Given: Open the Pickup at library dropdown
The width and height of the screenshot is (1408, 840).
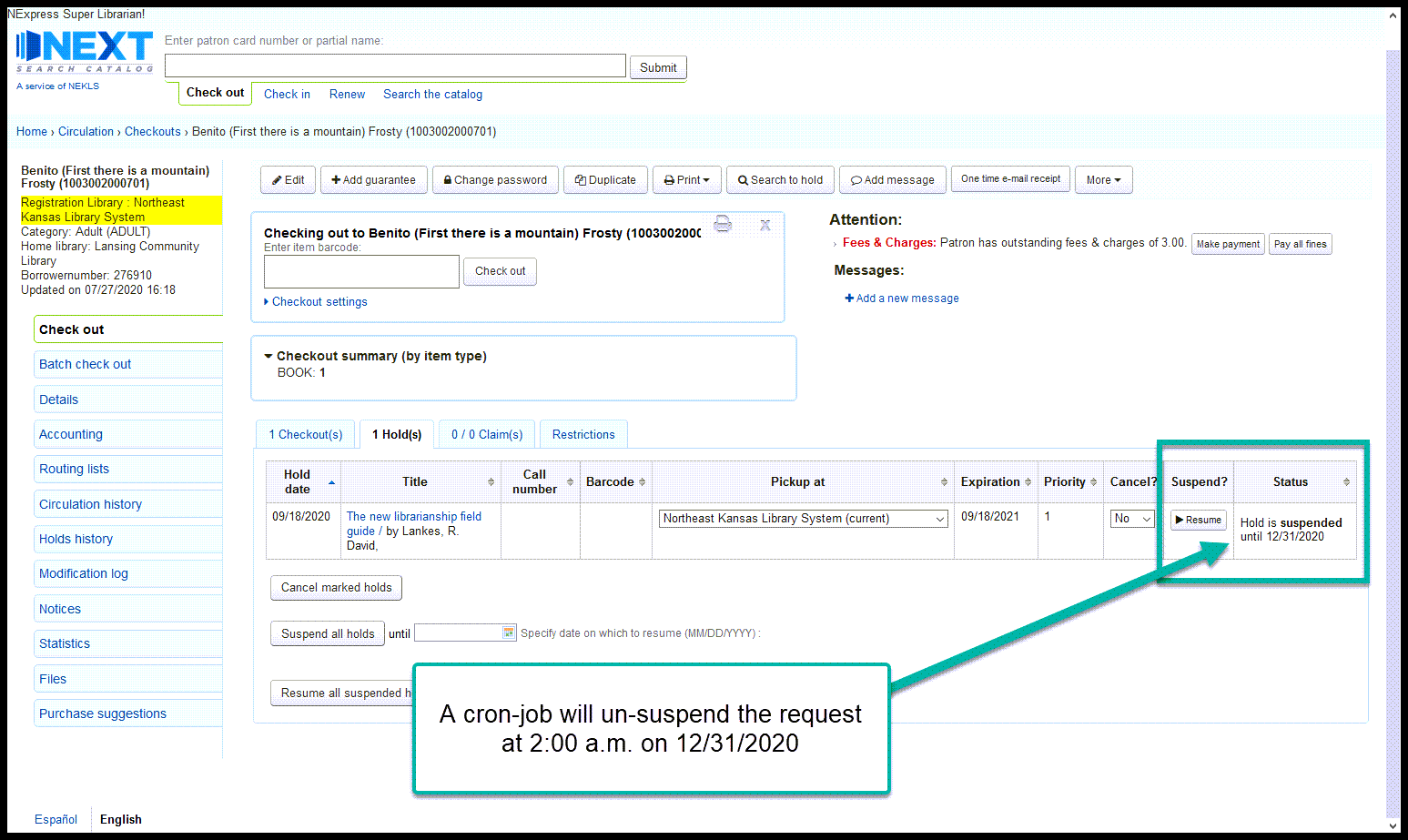Looking at the screenshot, I should point(804,519).
